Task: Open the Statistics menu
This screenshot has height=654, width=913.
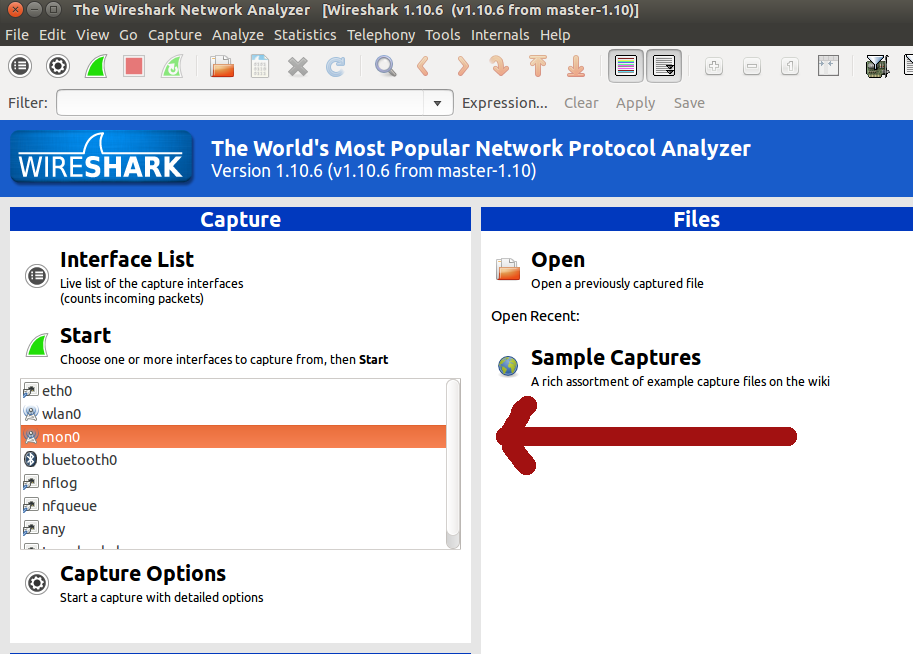Action: tap(305, 35)
